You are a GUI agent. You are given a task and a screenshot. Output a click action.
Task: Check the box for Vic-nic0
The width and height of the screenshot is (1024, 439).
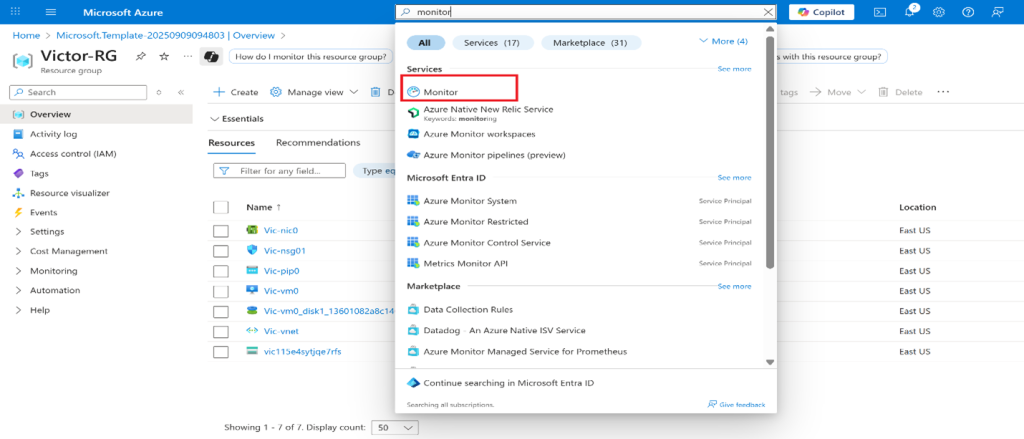click(x=221, y=231)
